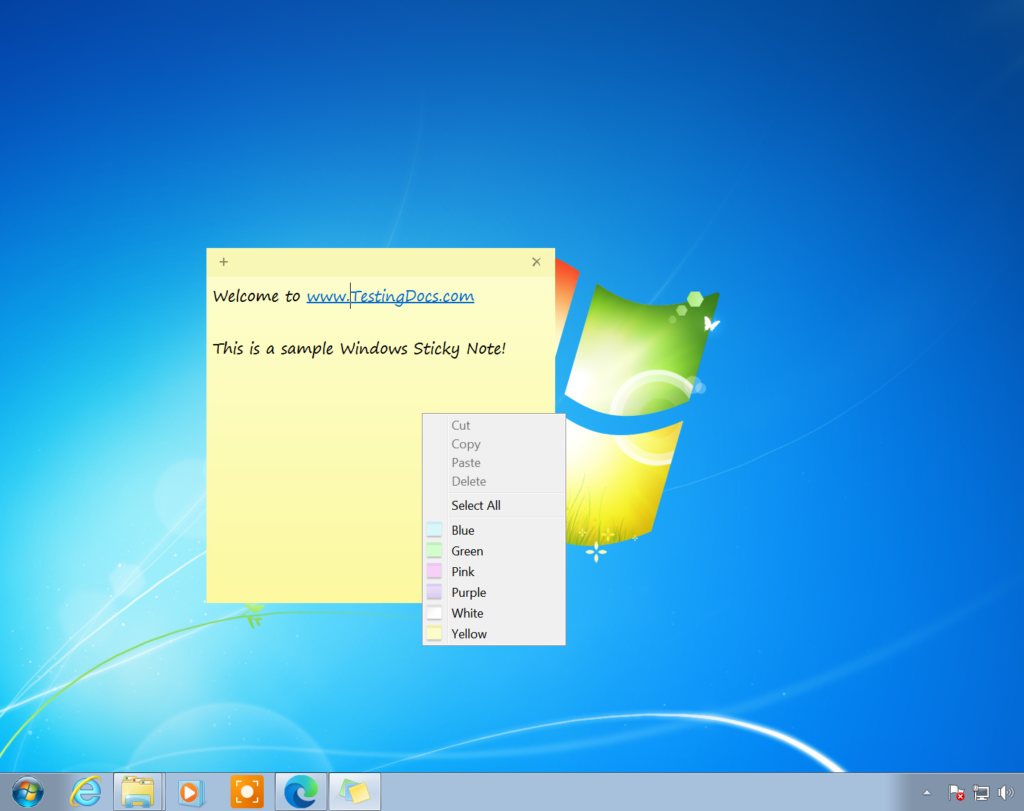Open Sticky Notes from the taskbar
Viewport: 1024px width, 811px height.
[355, 790]
